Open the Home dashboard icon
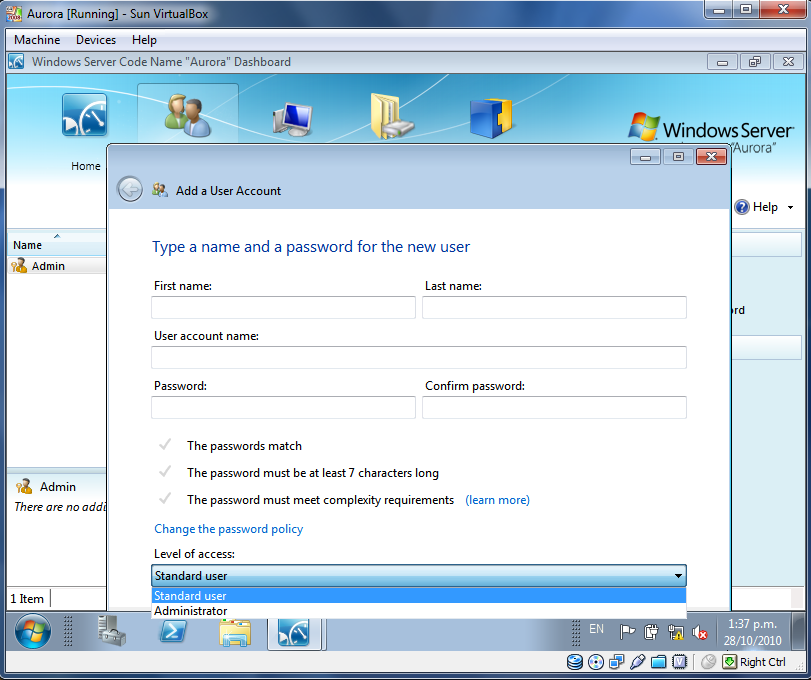This screenshot has width=811, height=680. [85, 116]
